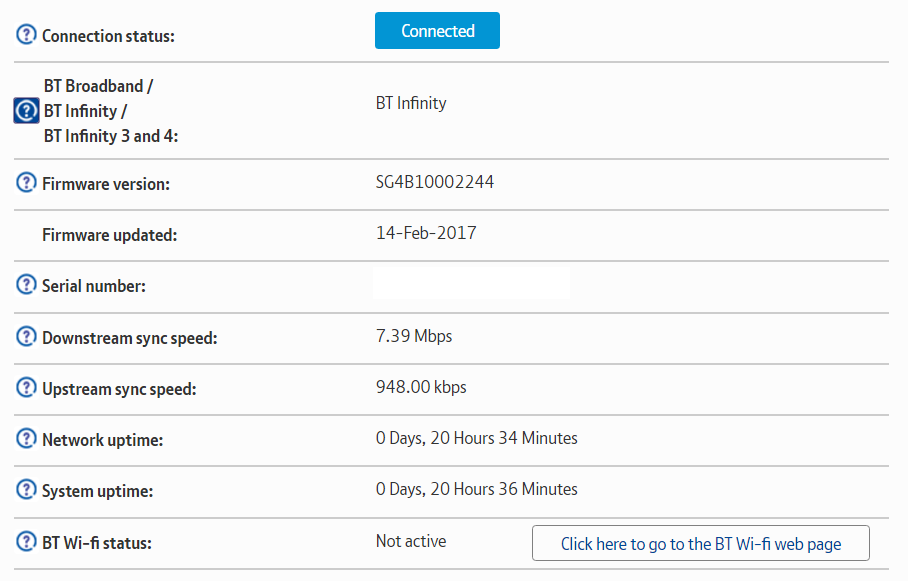Click the Upstream sync speed label
This screenshot has height=581, width=908.
tap(119, 389)
